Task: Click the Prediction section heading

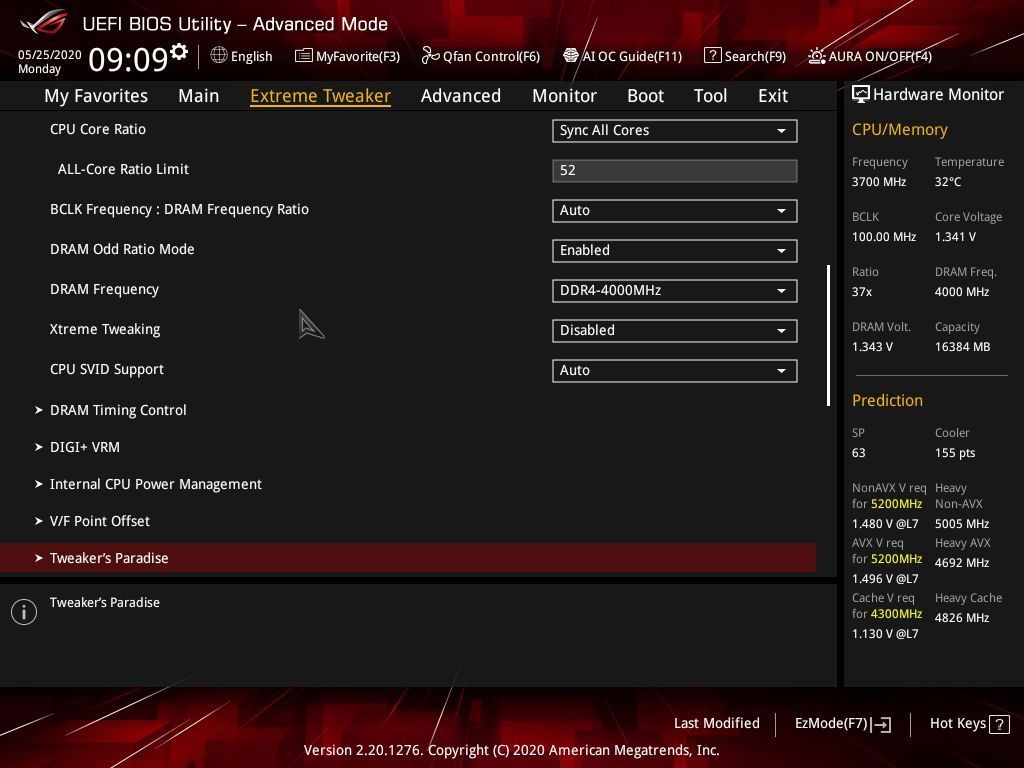Action: click(x=887, y=400)
